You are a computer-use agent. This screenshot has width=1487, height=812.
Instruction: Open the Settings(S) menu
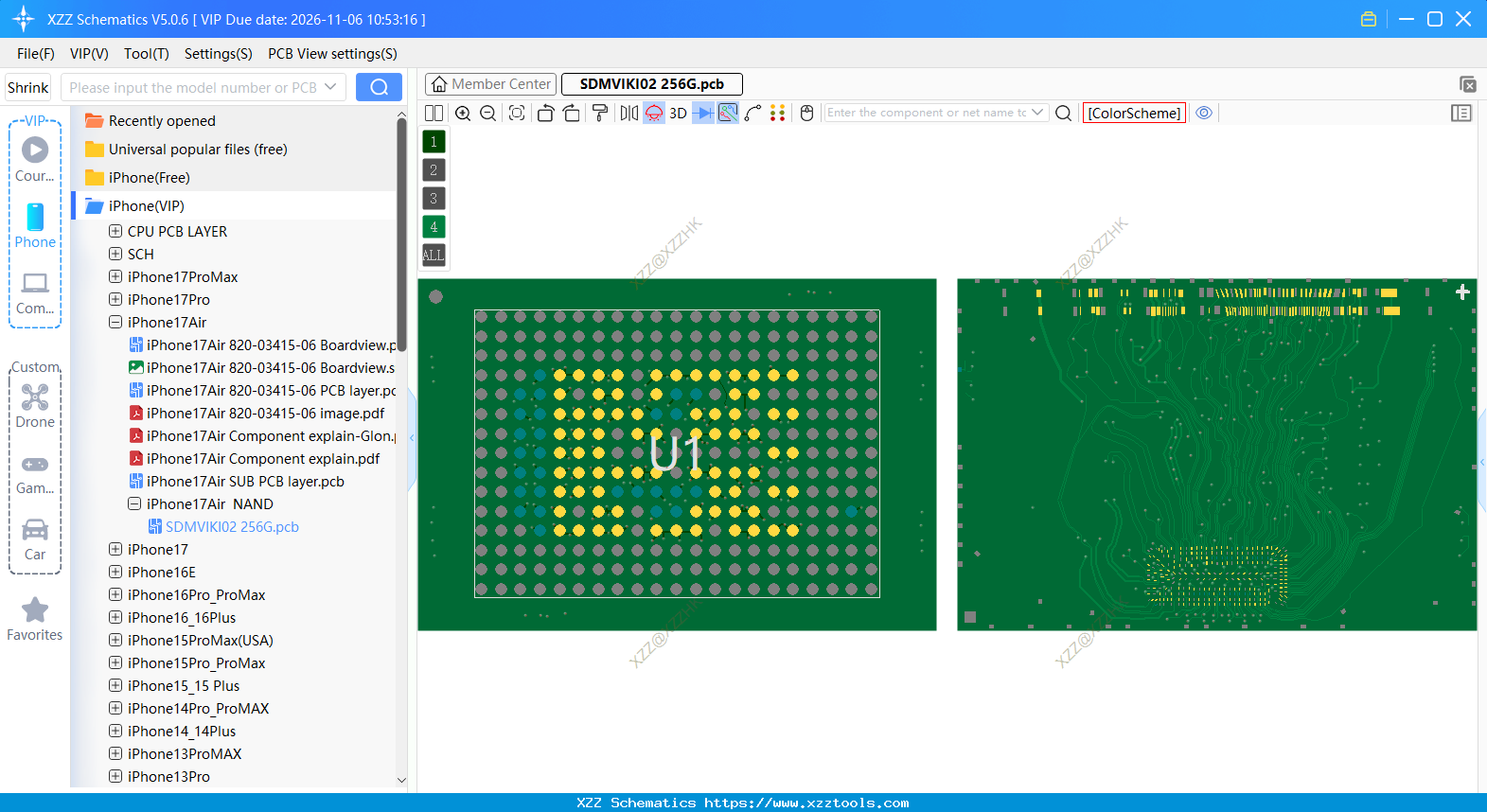[219, 54]
